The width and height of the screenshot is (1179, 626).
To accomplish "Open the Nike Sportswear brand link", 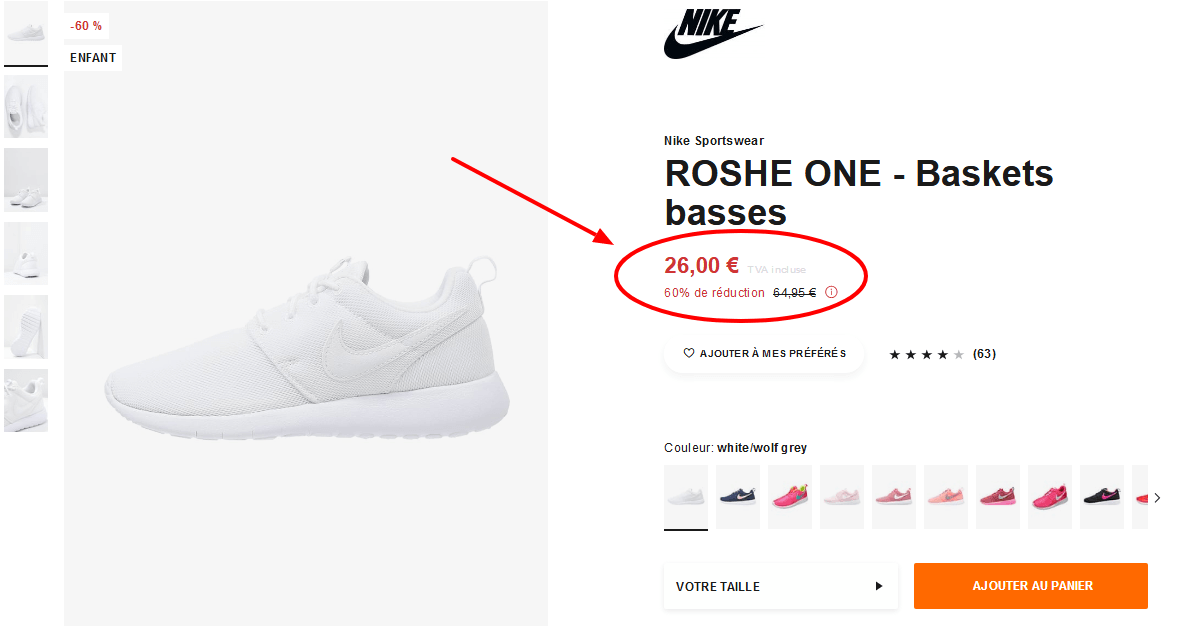I will pyautogui.click(x=713, y=140).
